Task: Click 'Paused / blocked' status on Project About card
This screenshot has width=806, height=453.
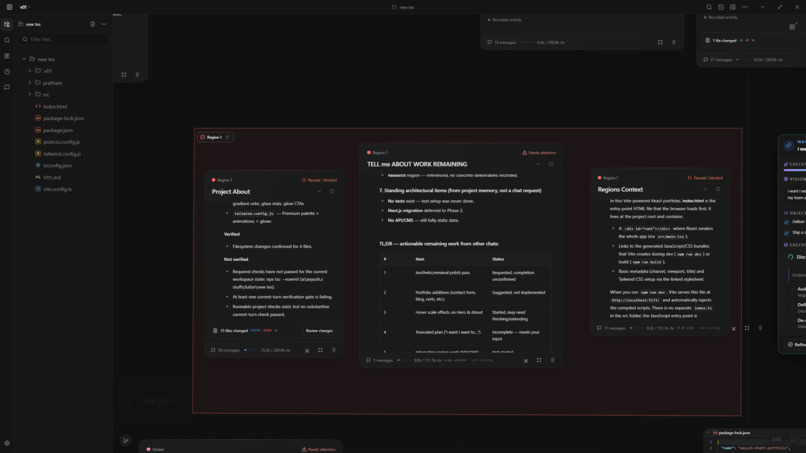Action: coord(319,180)
